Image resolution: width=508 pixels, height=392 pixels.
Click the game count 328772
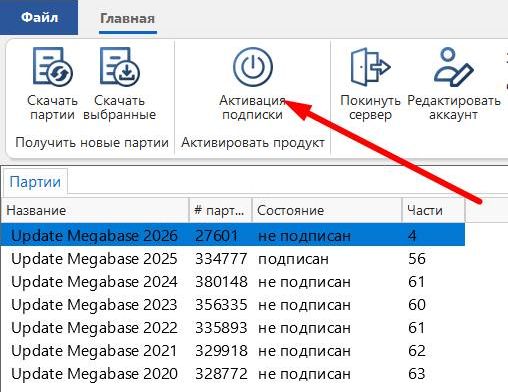click(221, 374)
